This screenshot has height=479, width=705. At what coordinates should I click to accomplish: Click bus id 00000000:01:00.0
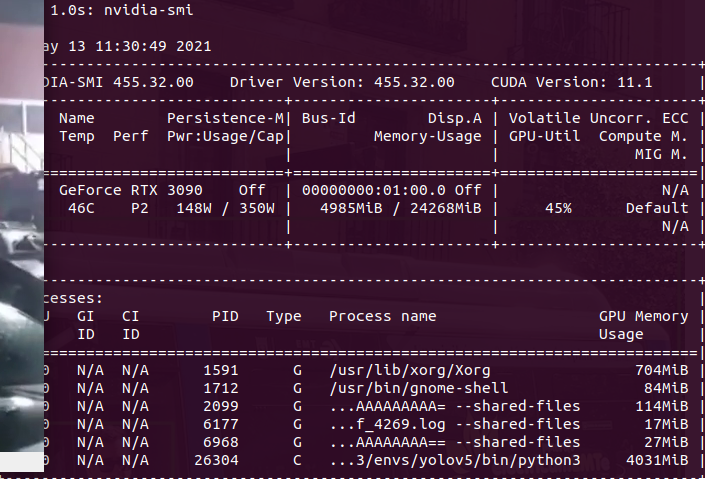(x=374, y=190)
